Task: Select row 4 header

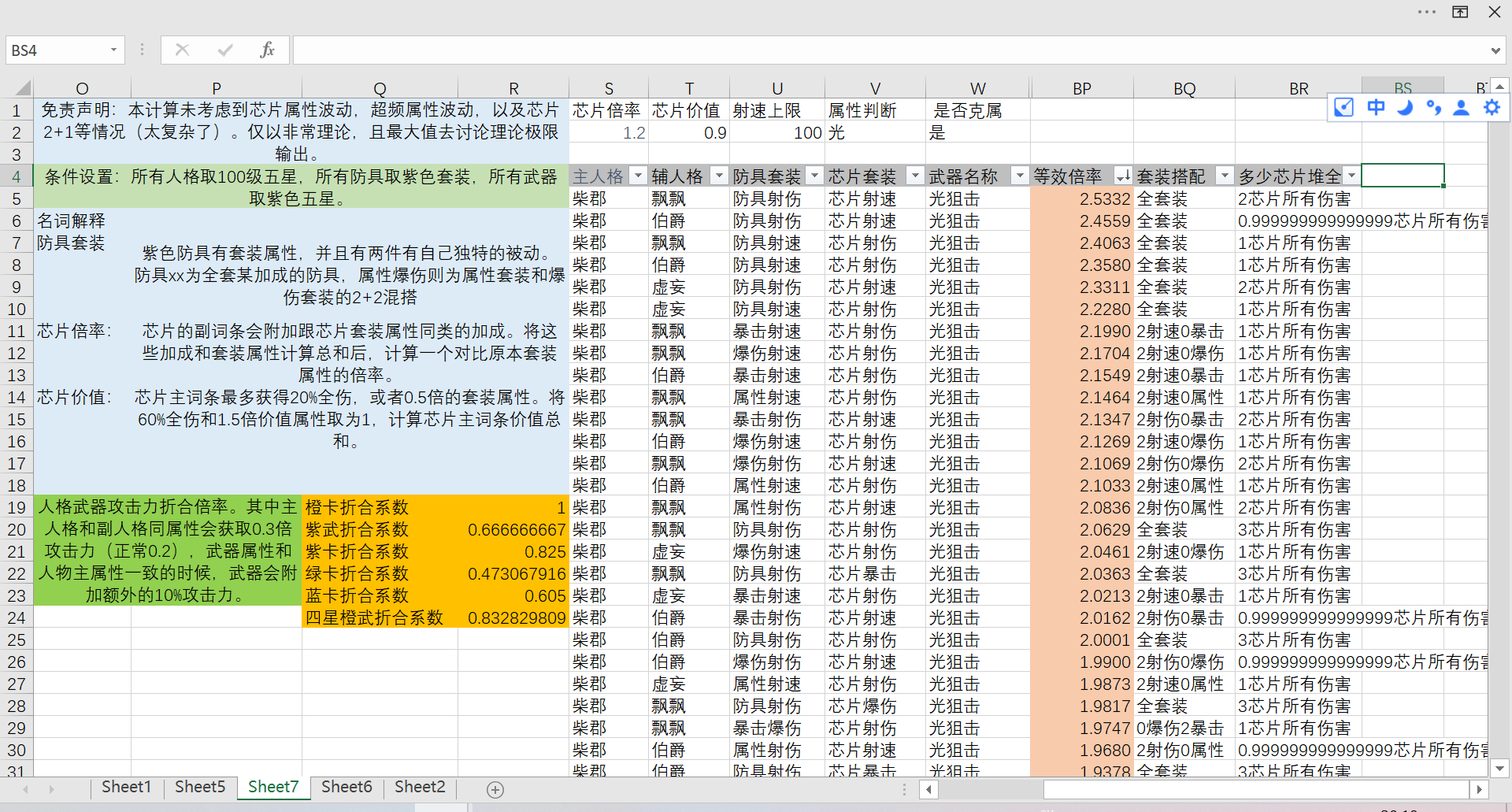Action: point(17,176)
